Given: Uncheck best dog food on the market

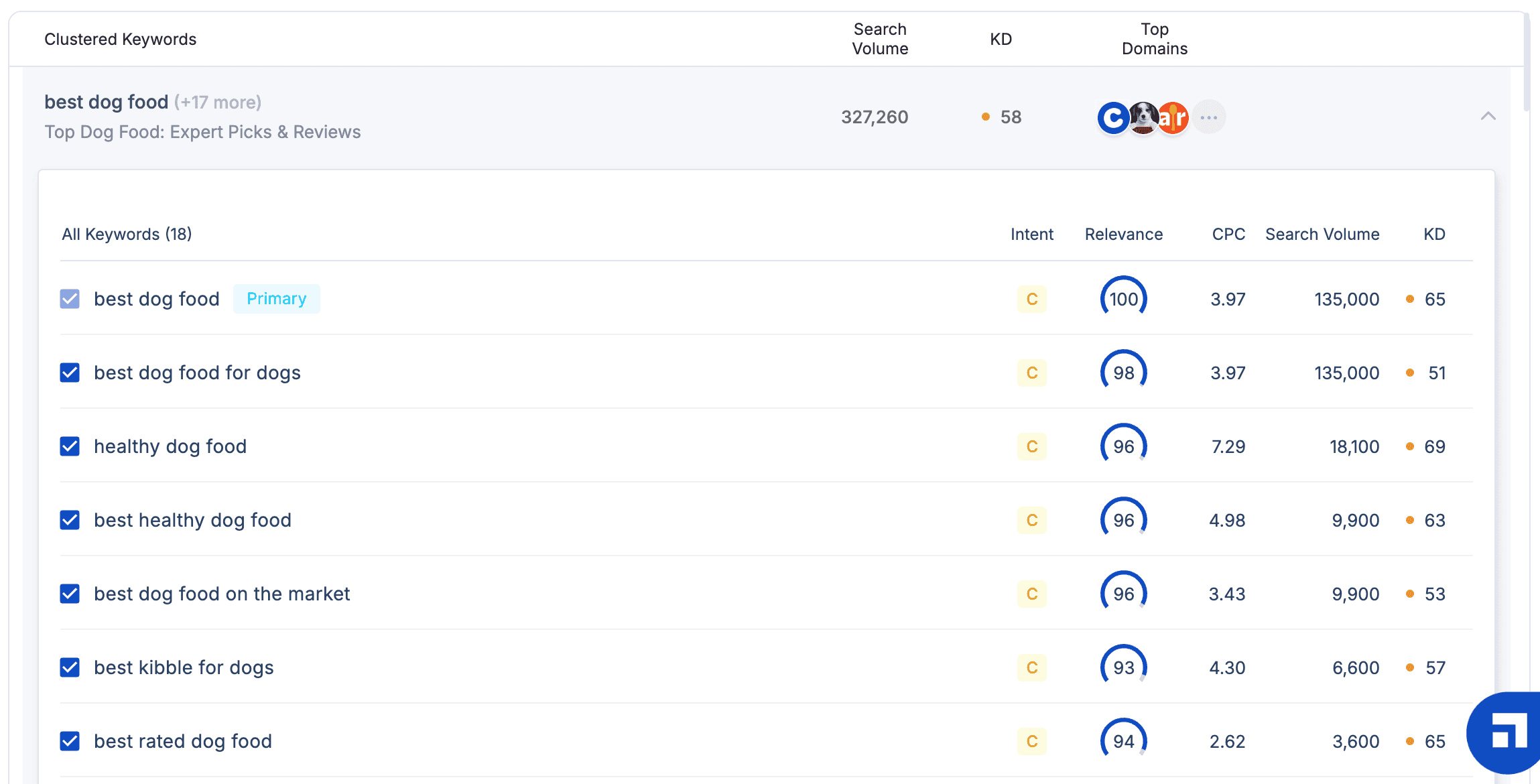Looking at the screenshot, I should (x=70, y=594).
